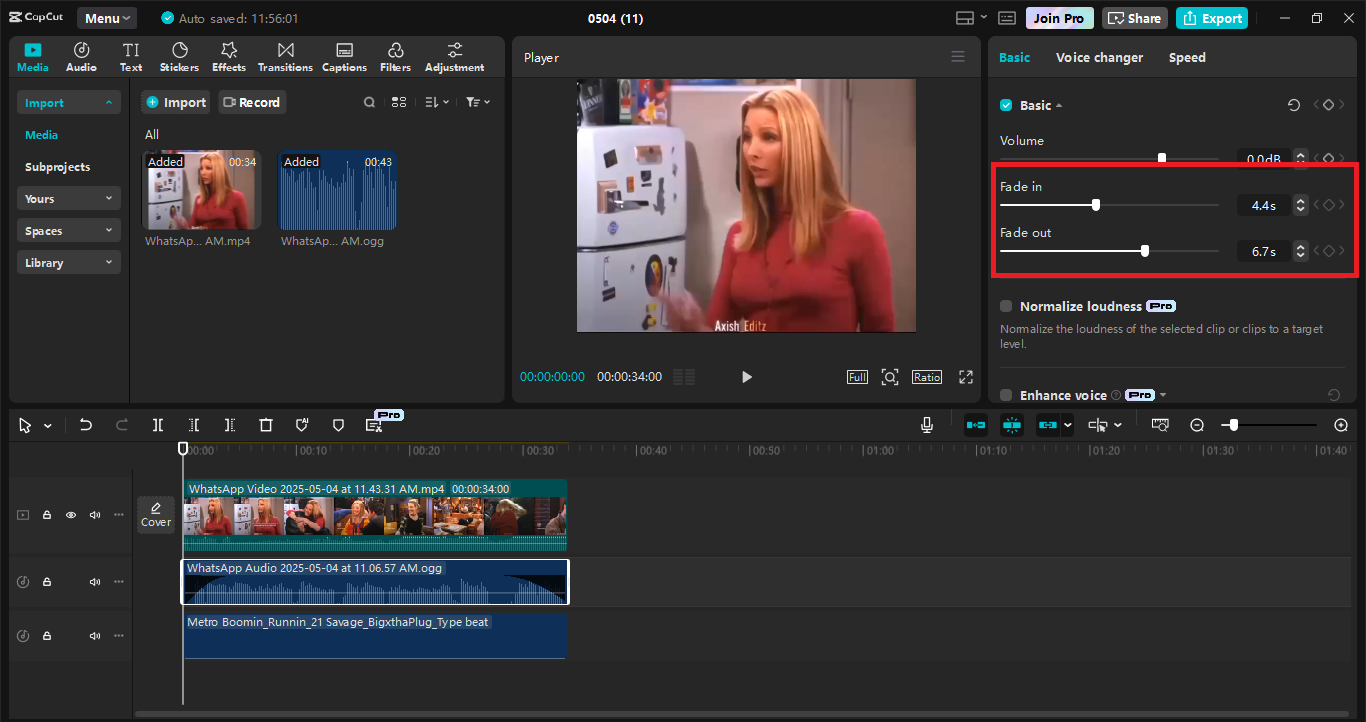The image size is (1366, 722).
Task: Play the video in the player
Action: click(746, 377)
